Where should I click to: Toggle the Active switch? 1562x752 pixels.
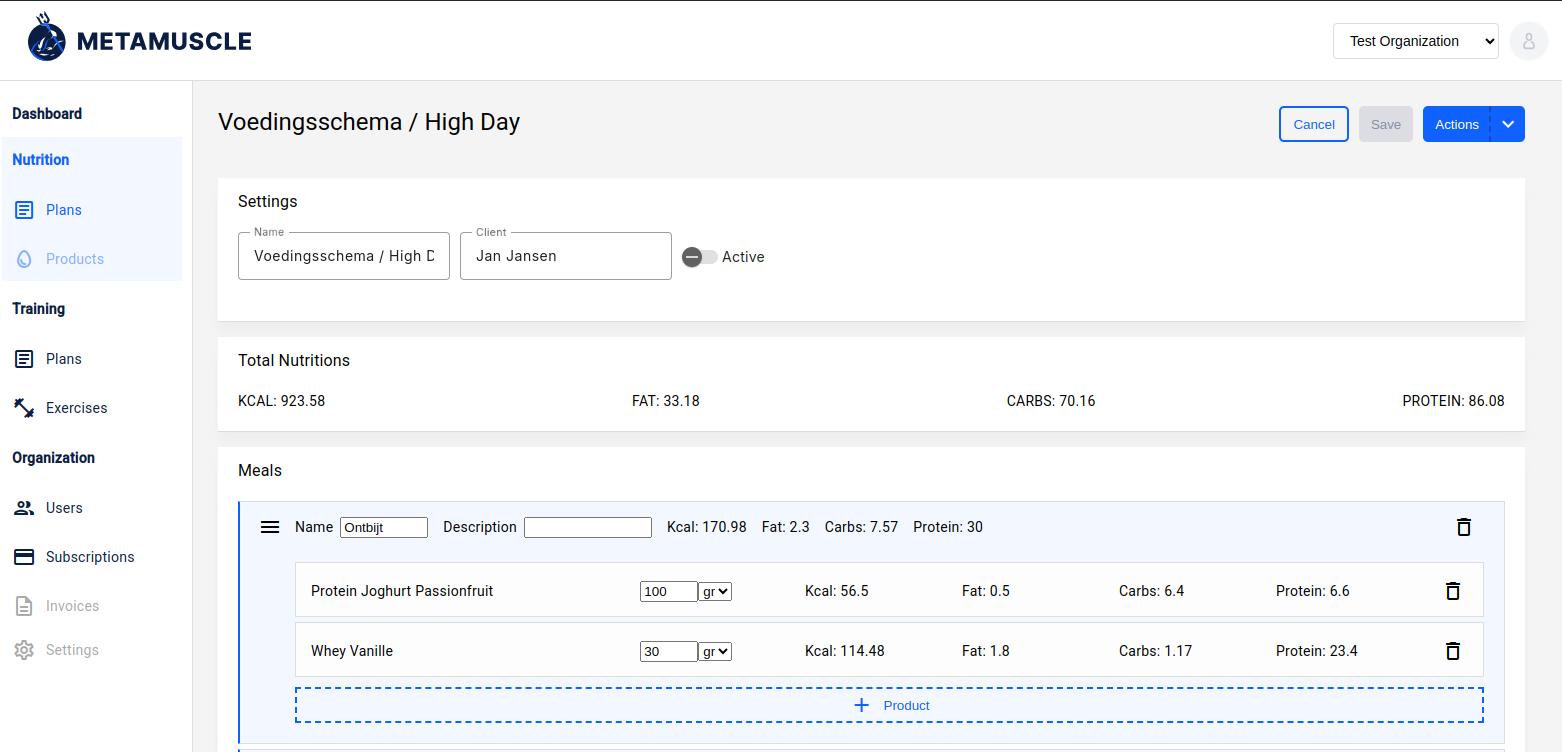pyautogui.click(x=699, y=257)
